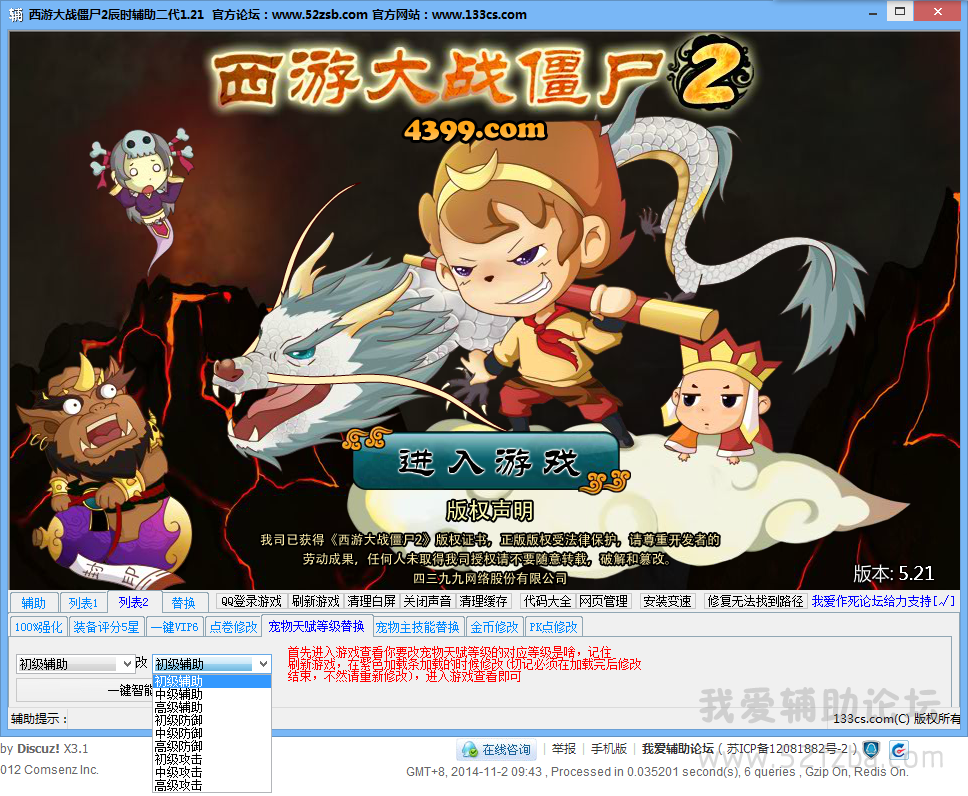Select 中级攻击 in the dropdown list

pos(212,773)
